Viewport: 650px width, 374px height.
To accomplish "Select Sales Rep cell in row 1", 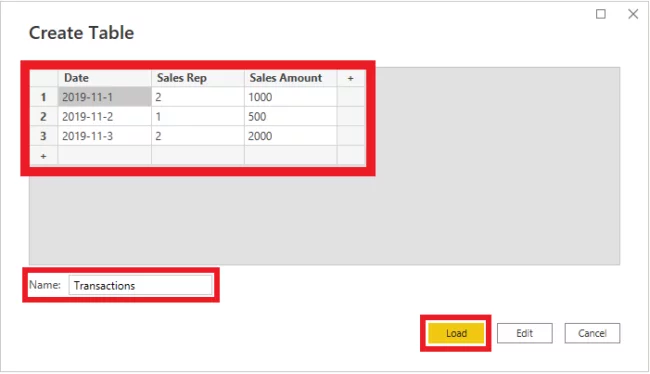I will pyautogui.click(x=198, y=97).
